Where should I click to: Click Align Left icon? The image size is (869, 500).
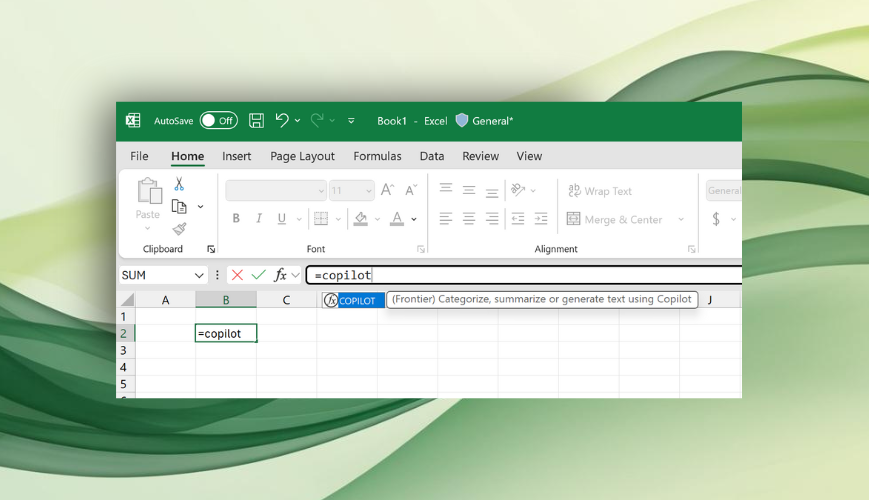coord(446,218)
